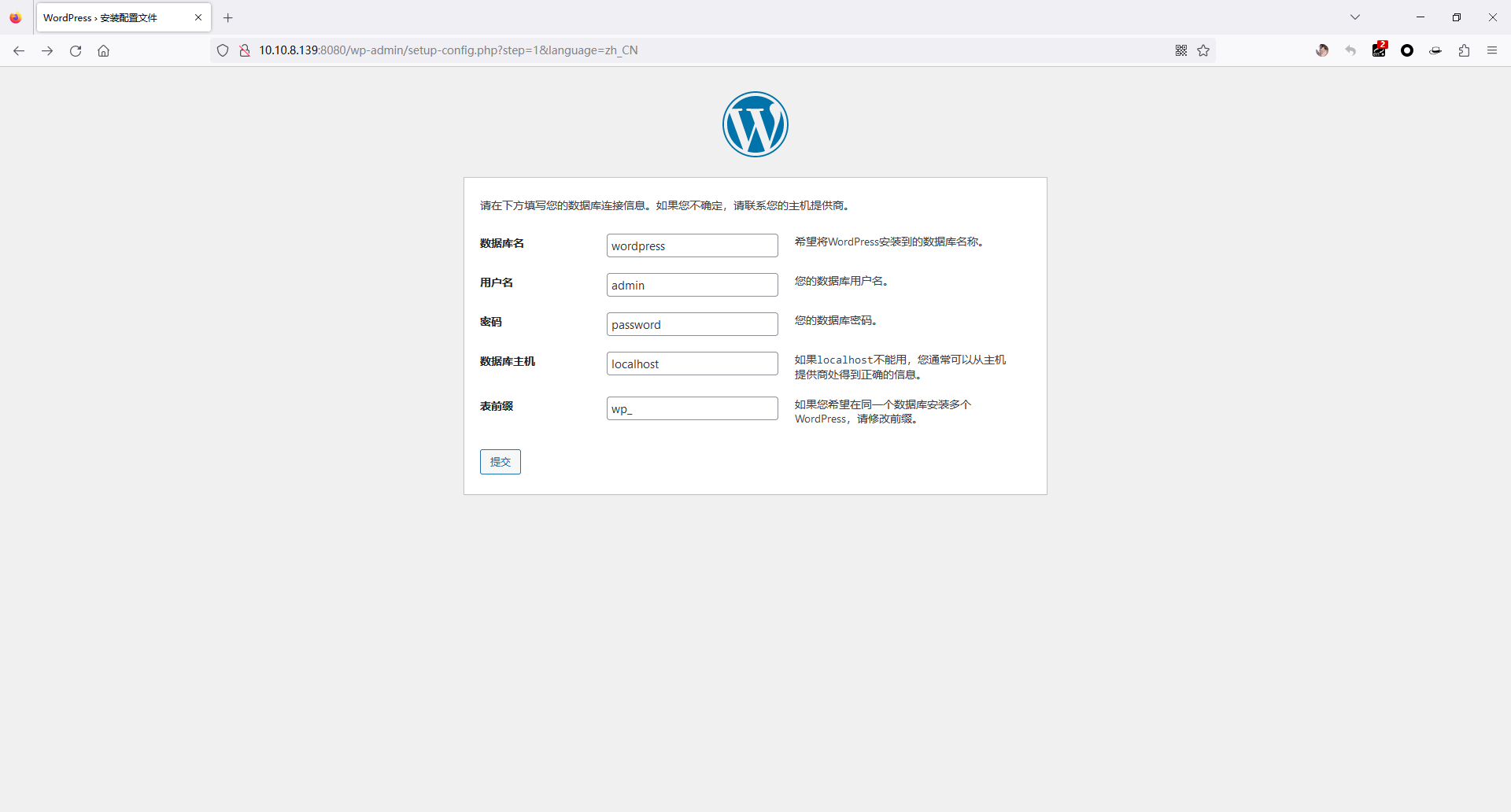The image size is (1511, 812).
Task: Click the 数据库主机 label
Action: point(508,361)
